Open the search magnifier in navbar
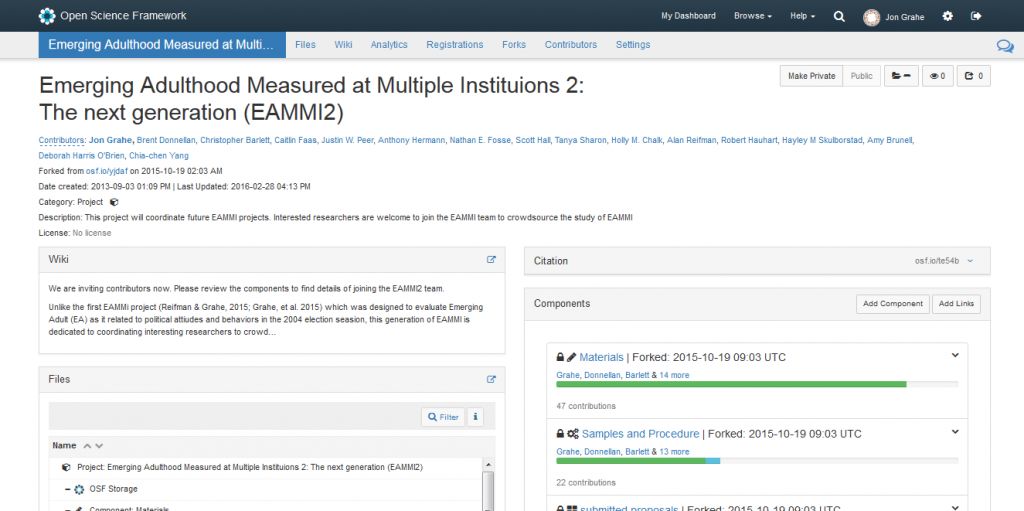This screenshot has height=511, width=1024. click(839, 16)
